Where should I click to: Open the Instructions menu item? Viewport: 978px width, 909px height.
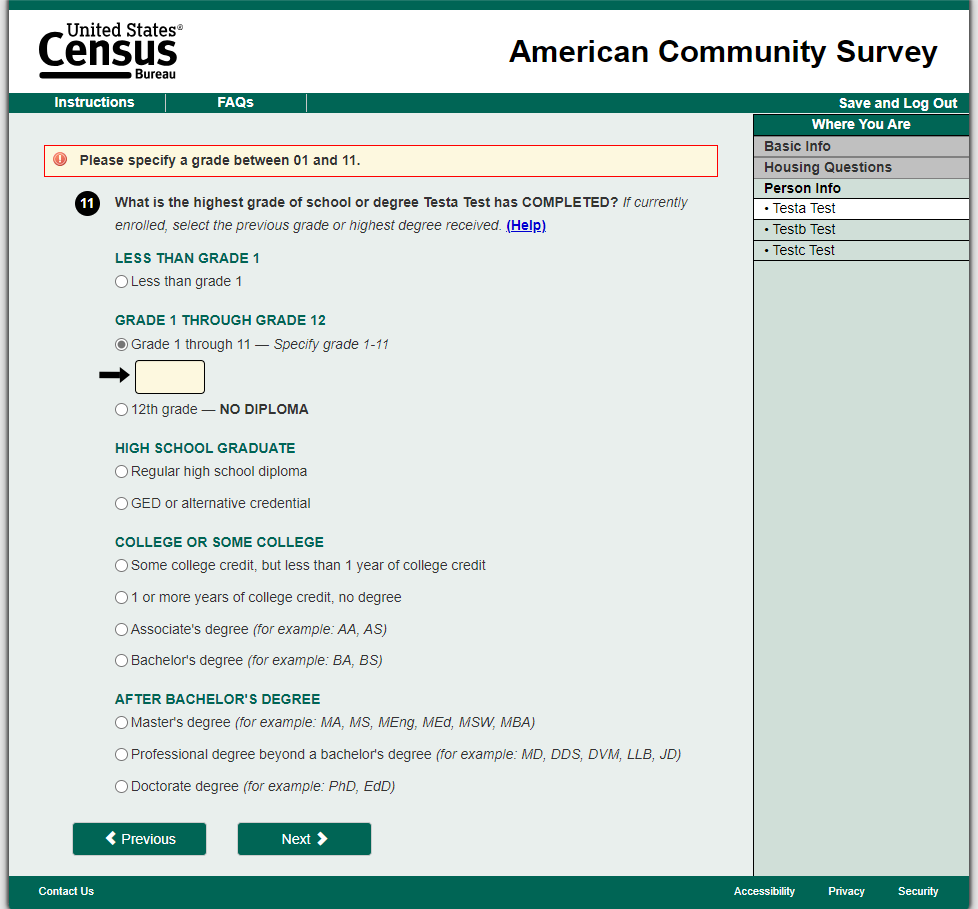[x=94, y=103]
